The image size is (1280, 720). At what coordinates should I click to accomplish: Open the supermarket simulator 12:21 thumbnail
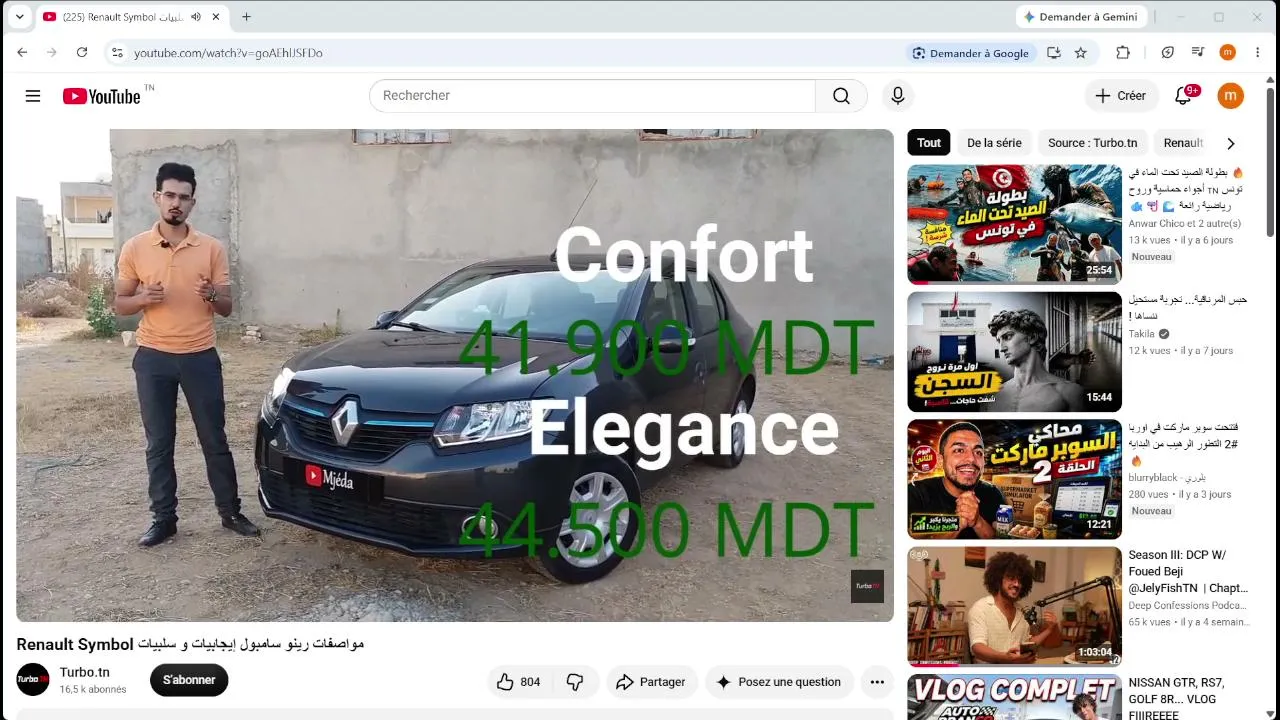coord(1014,479)
